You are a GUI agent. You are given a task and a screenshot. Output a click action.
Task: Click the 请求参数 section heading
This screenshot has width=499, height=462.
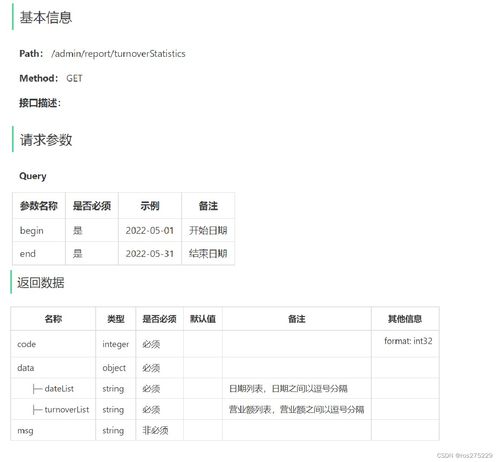point(46,140)
